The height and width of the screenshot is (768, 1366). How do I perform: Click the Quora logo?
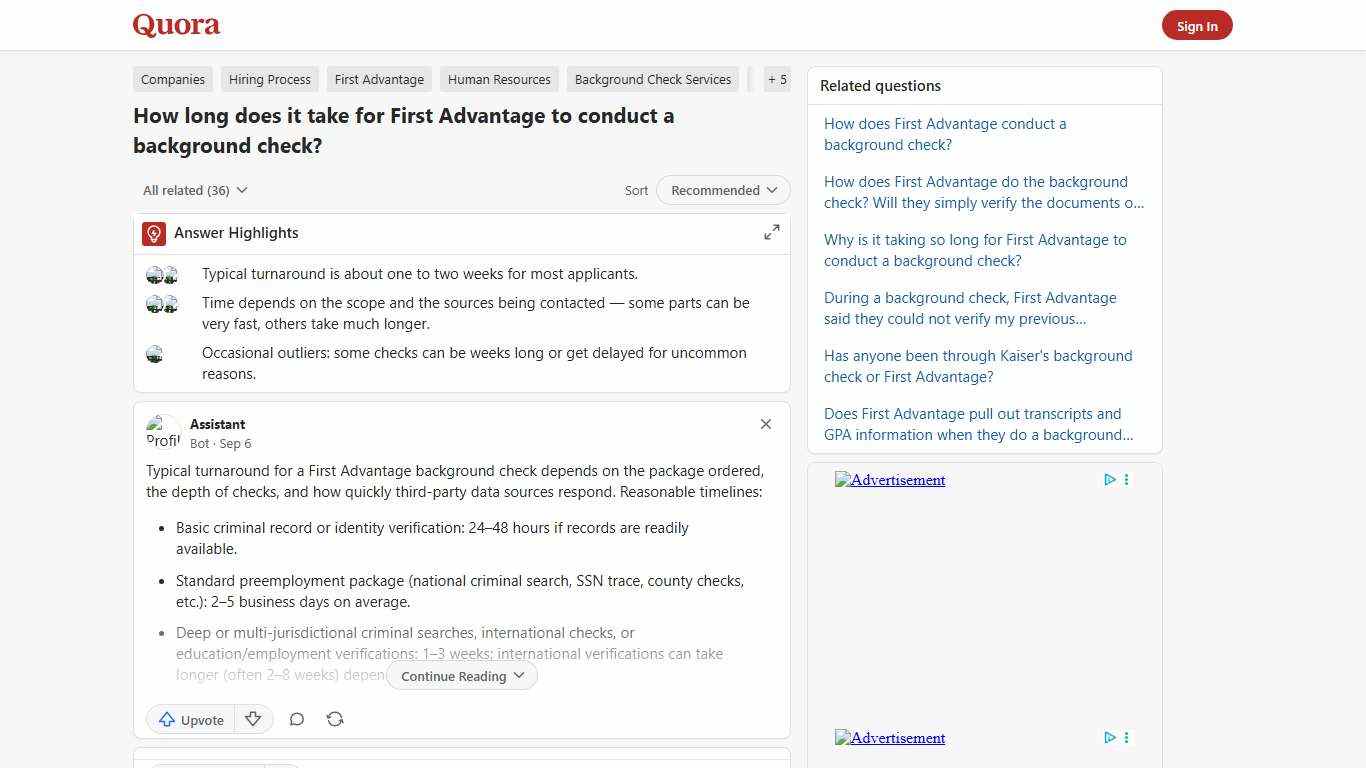pos(175,24)
